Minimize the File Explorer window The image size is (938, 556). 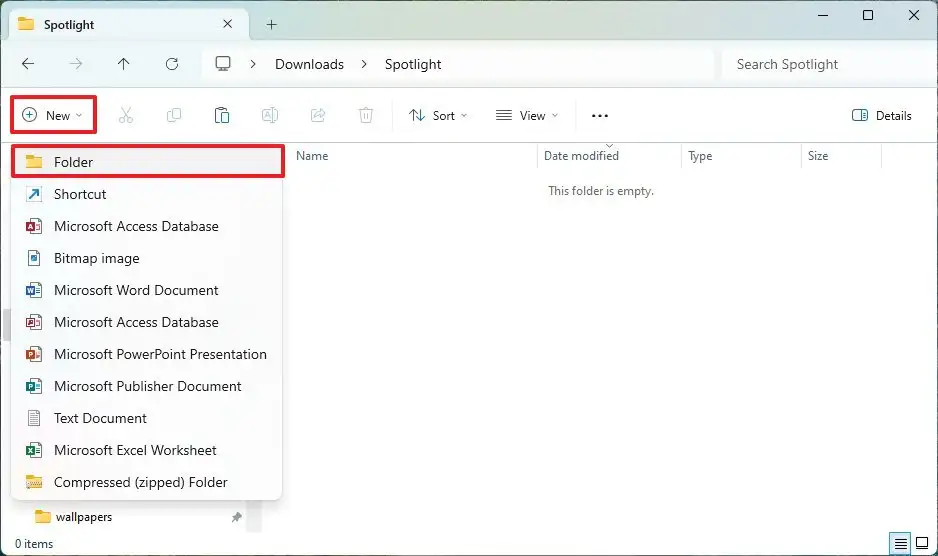(x=823, y=15)
